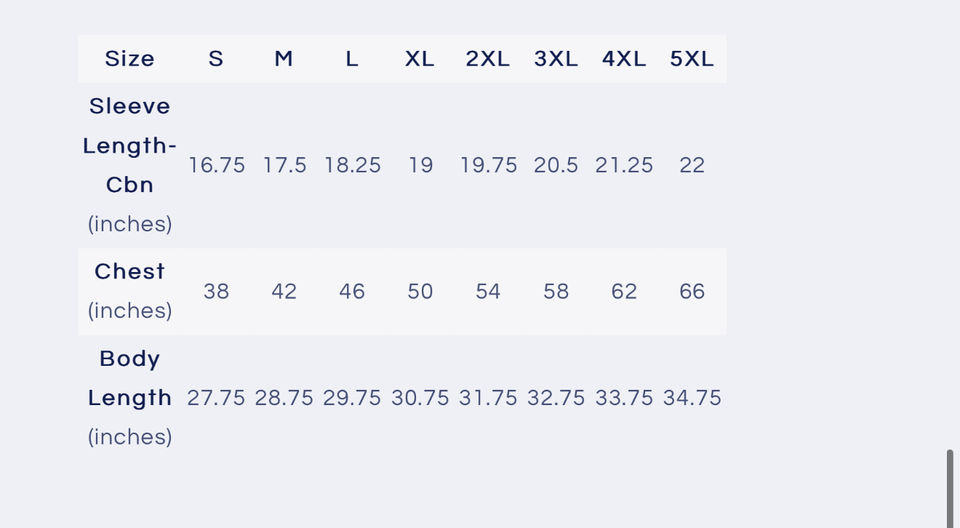Click sleeve length value 21.25
The width and height of the screenshot is (960, 528).
pos(624,166)
